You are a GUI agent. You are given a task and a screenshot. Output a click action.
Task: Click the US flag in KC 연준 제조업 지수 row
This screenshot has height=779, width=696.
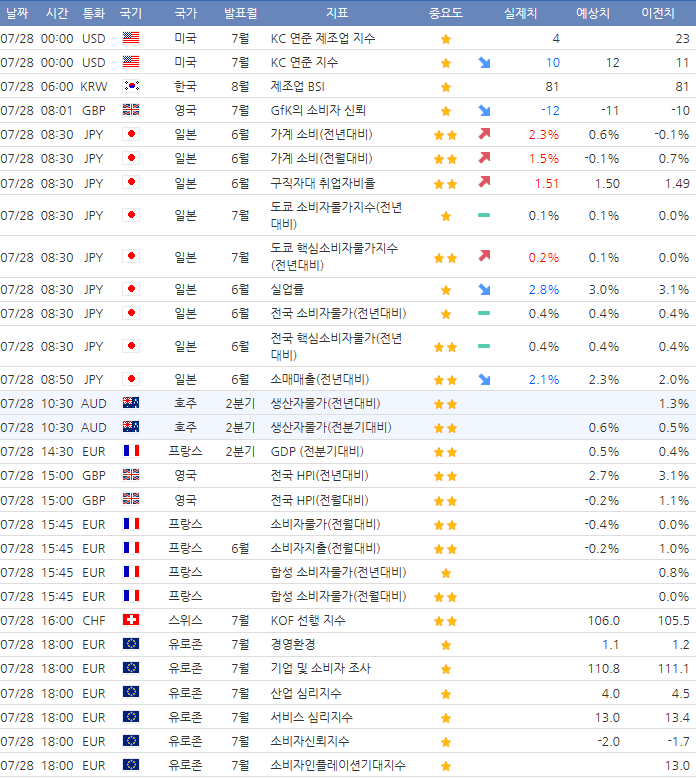131,38
